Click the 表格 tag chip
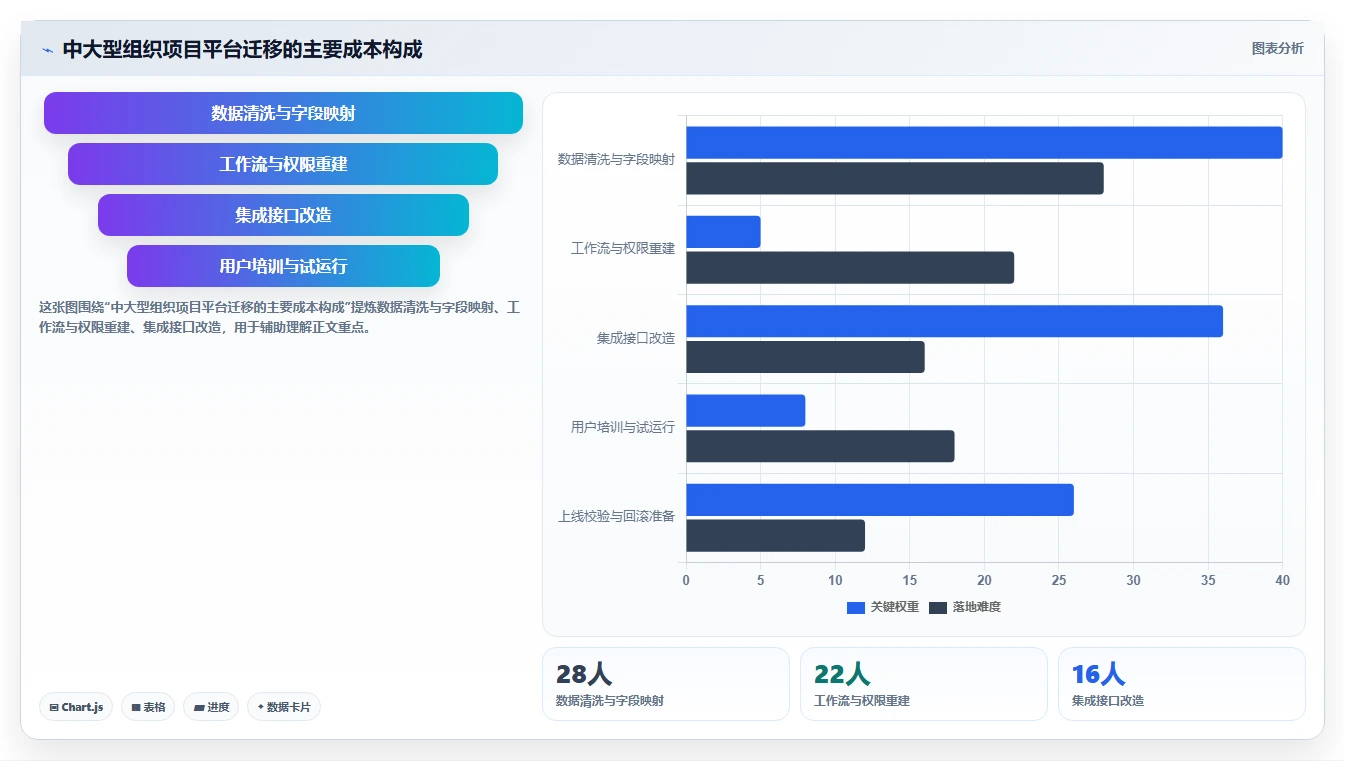1345x761 pixels. point(148,707)
